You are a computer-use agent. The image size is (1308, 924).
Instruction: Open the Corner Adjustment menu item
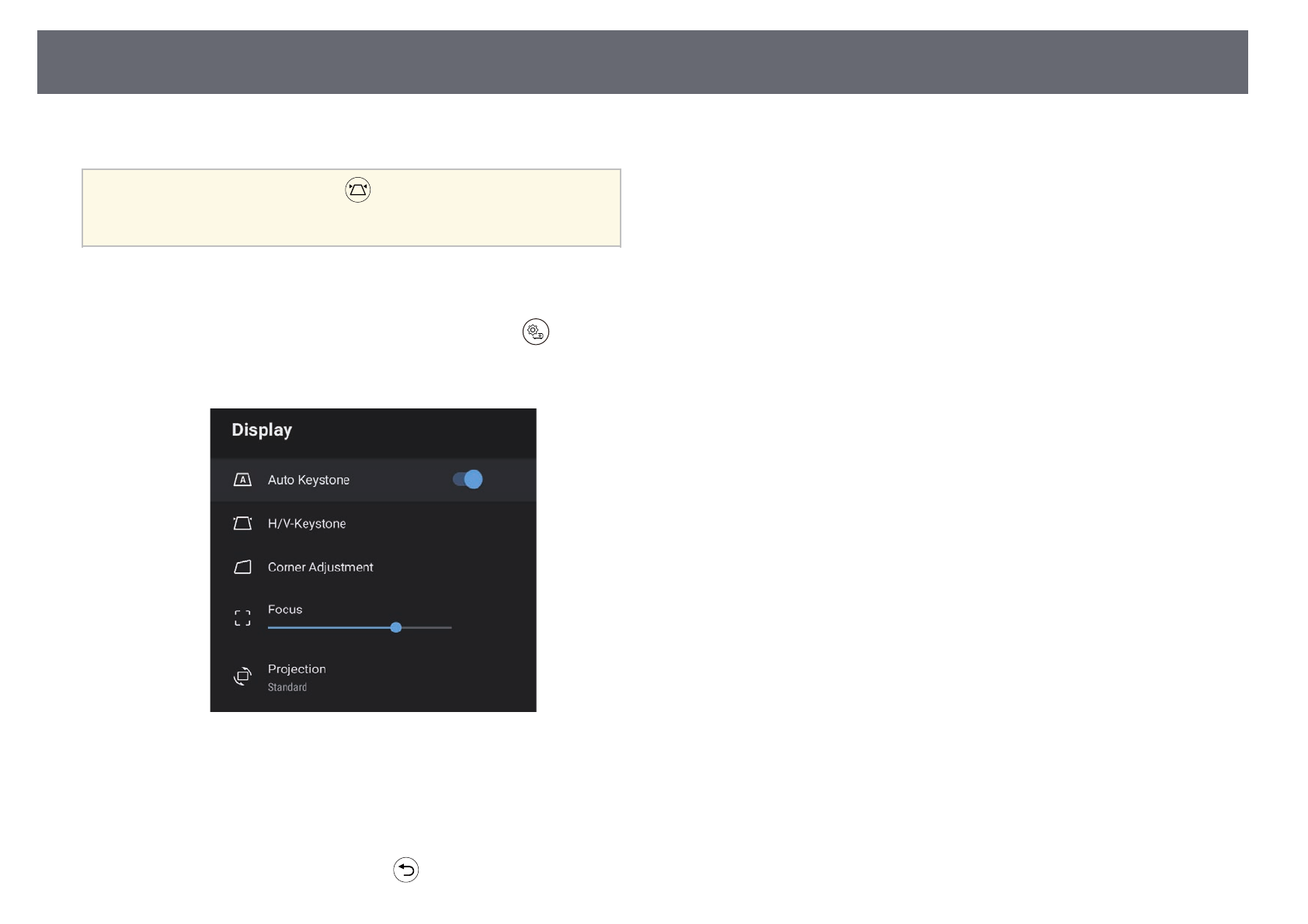pyautogui.click(x=320, y=568)
